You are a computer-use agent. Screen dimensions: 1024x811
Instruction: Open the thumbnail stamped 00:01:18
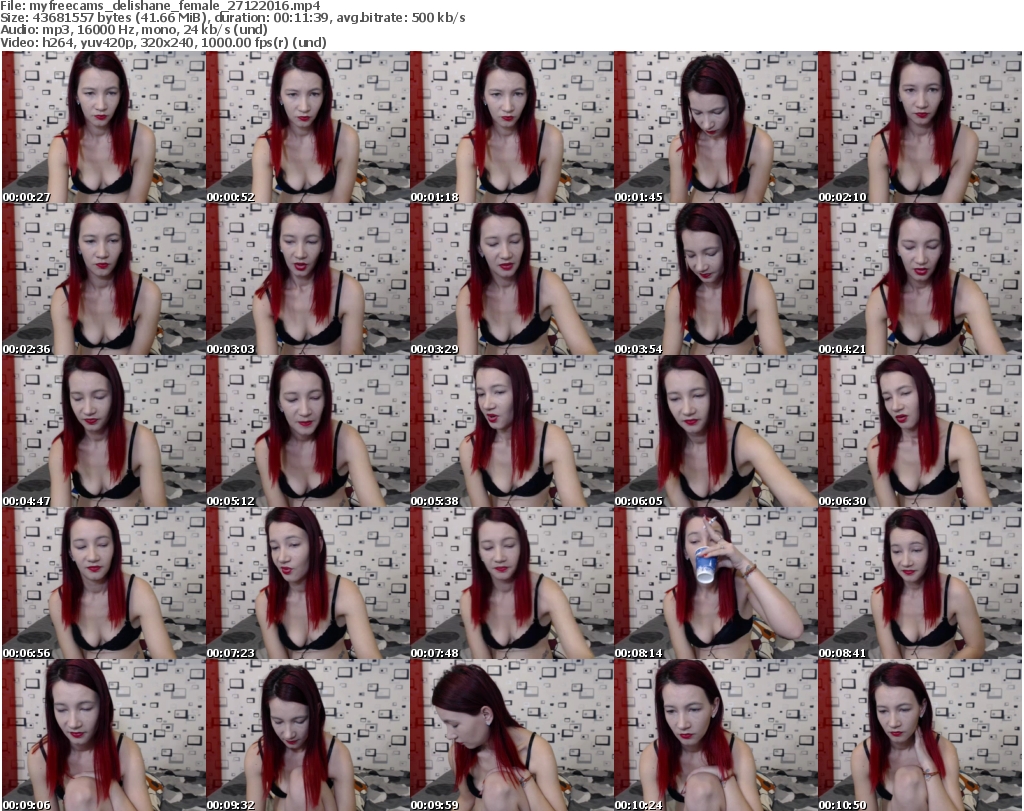tap(511, 127)
